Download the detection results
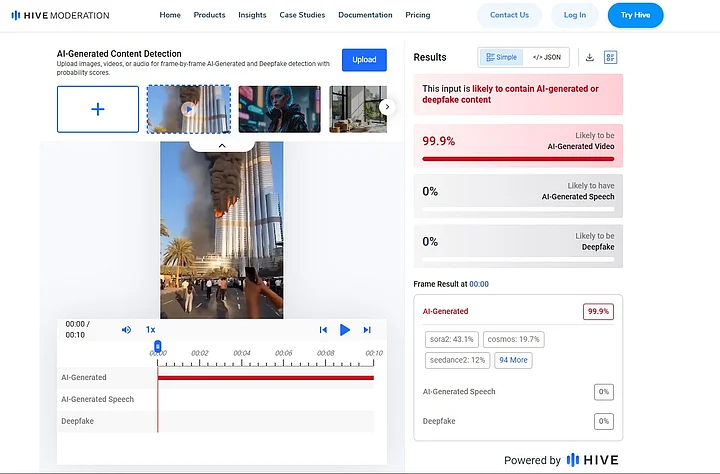The height and width of the screenshot is (474, 720). point(589,57)
